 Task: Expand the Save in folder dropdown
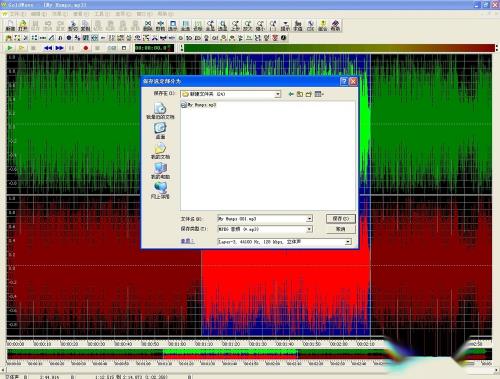point(277,94)
